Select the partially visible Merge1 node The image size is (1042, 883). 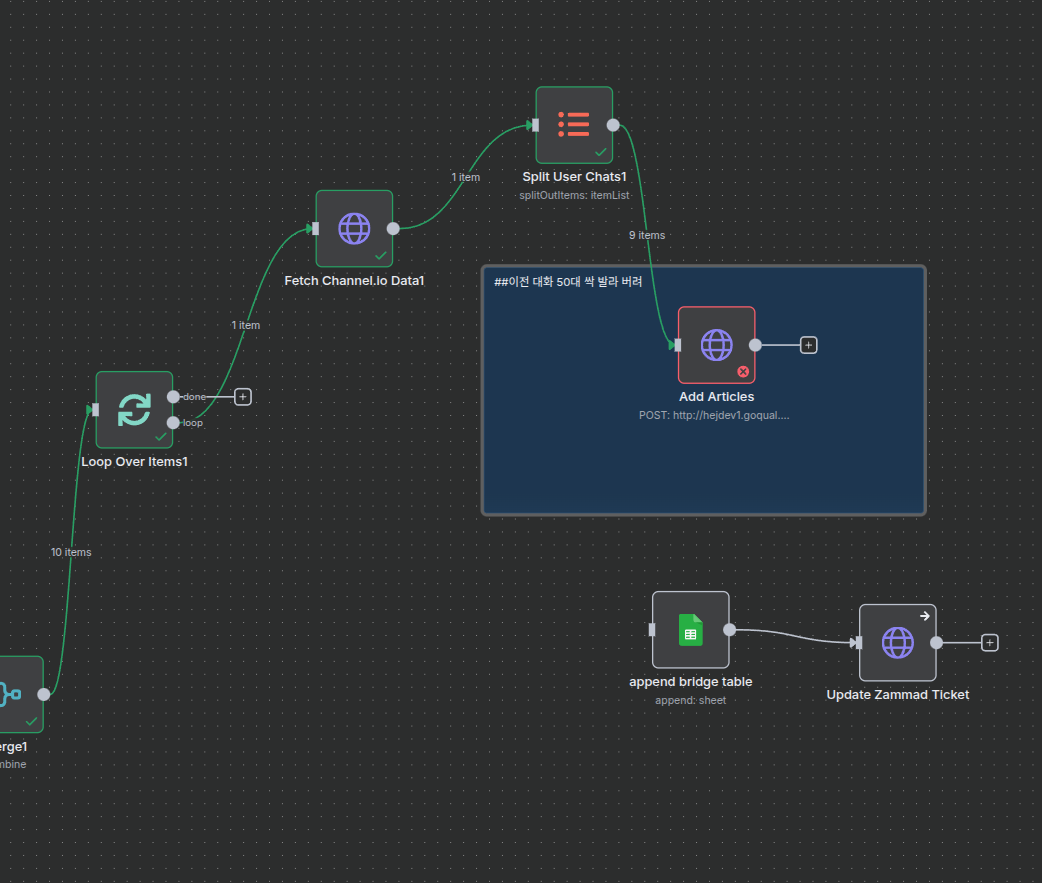coord(15,694)
